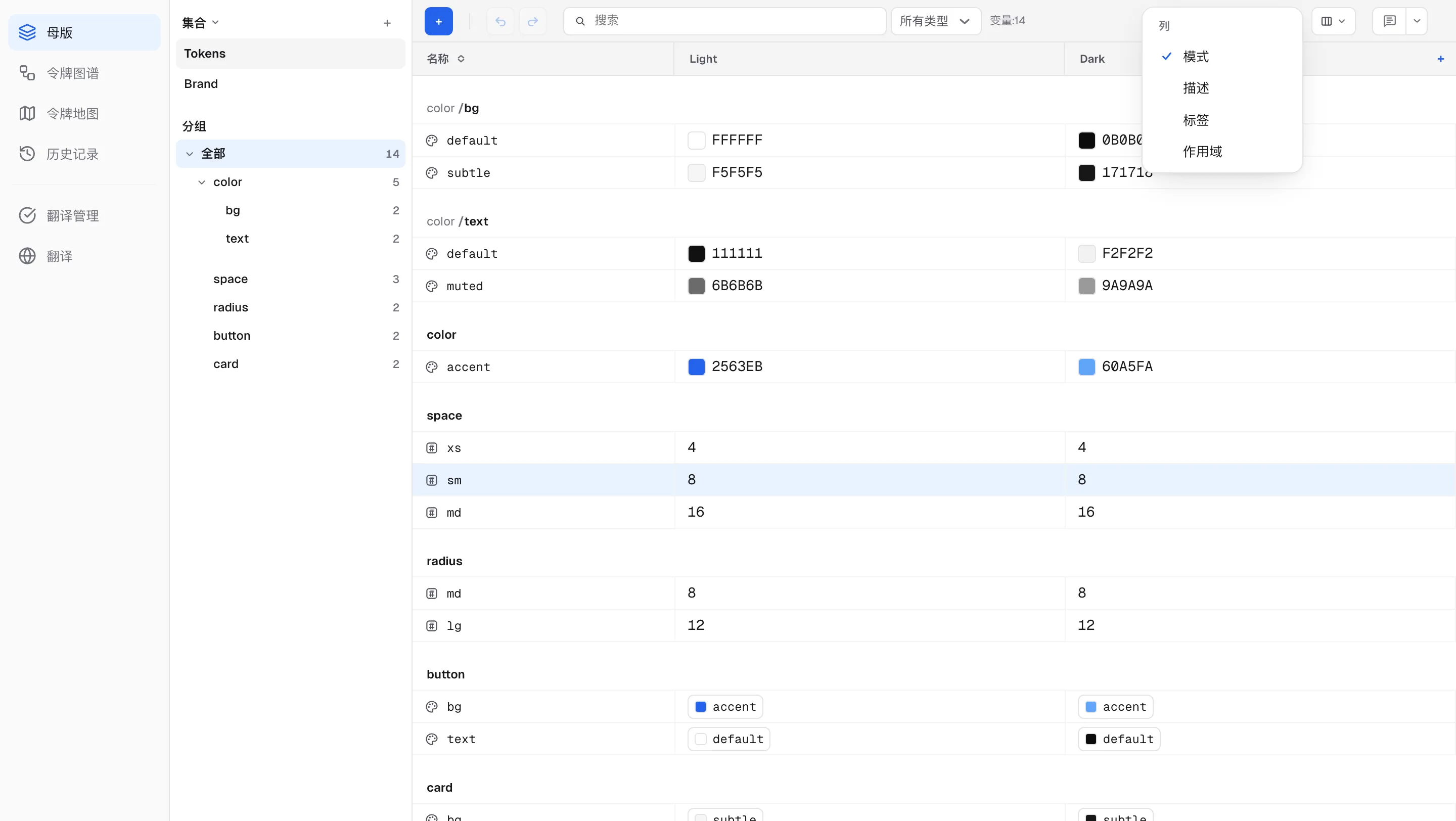The image size is (1456, 821).
Task: Open the comment panel icon
Action: click(x=1389, y=21)
